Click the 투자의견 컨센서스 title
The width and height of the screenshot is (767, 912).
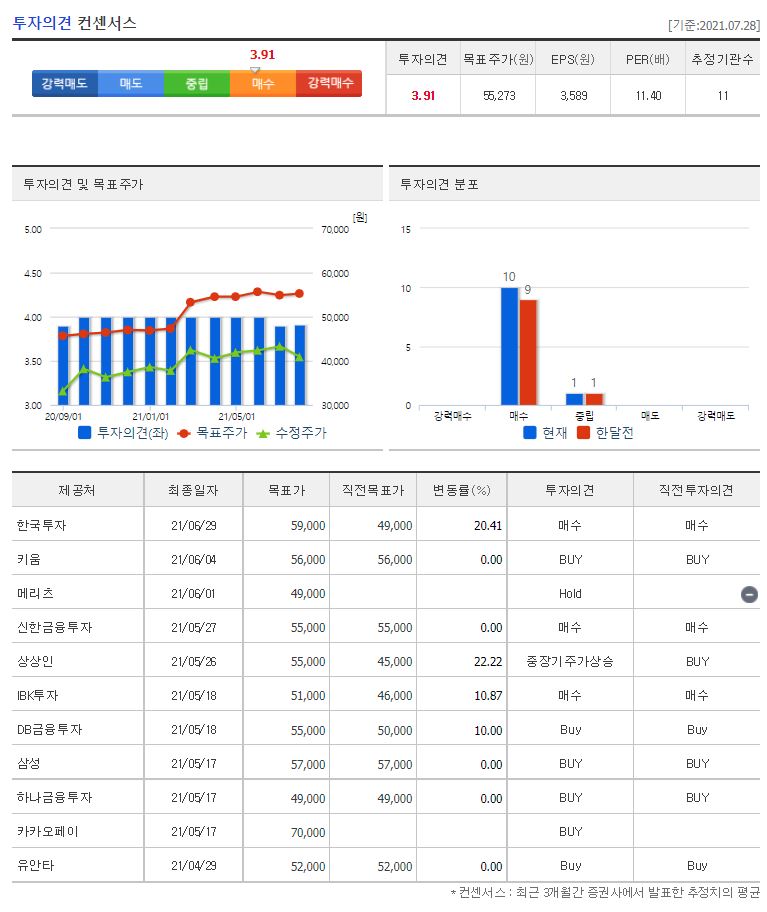[74, 23]
